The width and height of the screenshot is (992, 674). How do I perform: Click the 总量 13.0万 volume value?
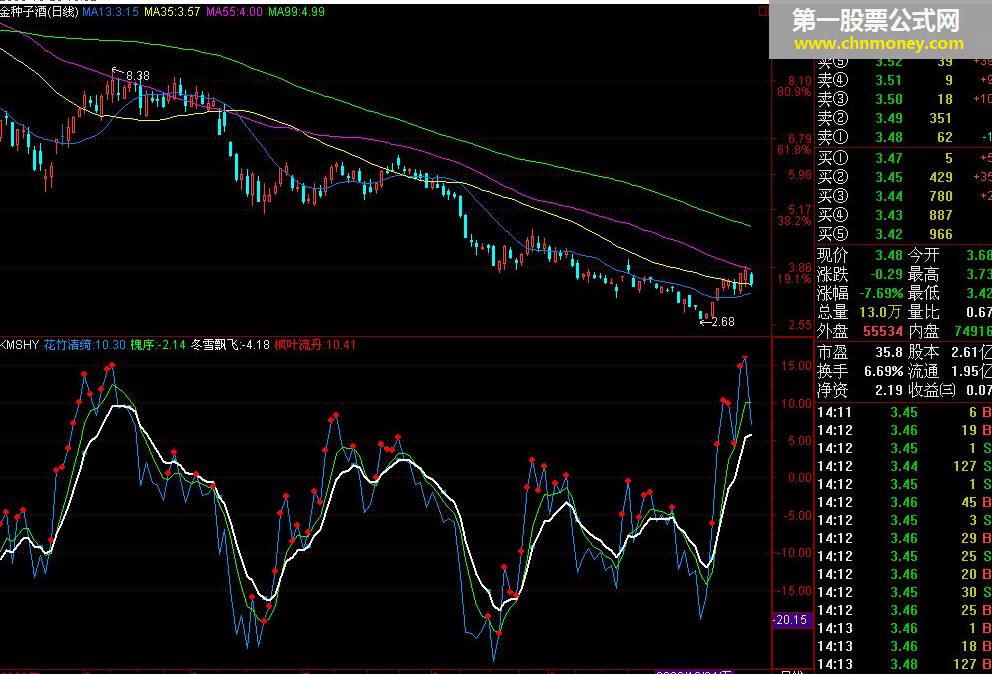tap(880, 312)
